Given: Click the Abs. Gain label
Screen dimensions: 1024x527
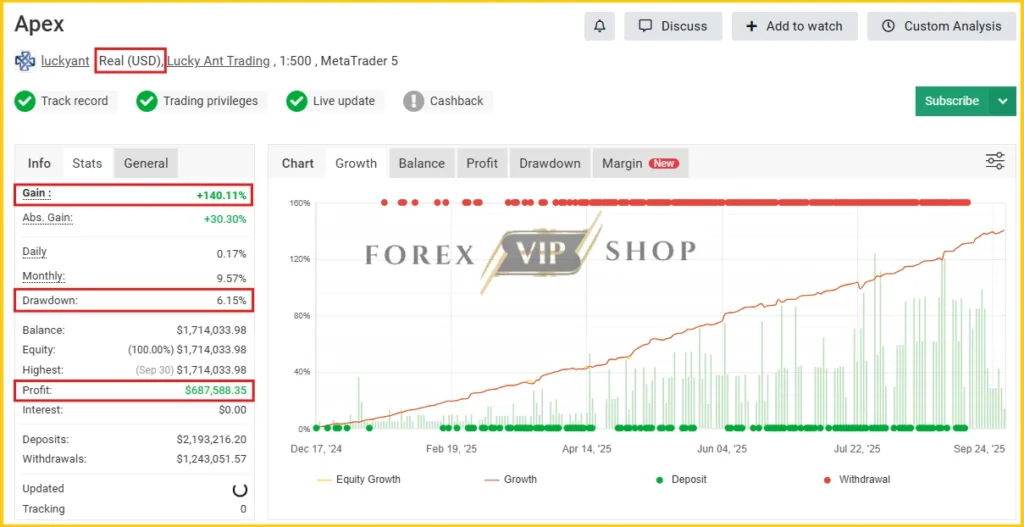Looking at the screenshot, I should (x=48, y=218).
